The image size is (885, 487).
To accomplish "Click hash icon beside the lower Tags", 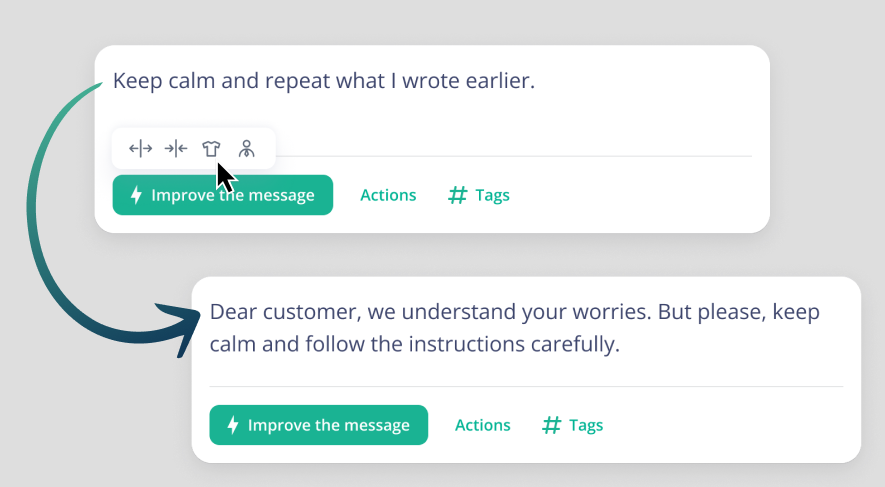I will [551, 425].
